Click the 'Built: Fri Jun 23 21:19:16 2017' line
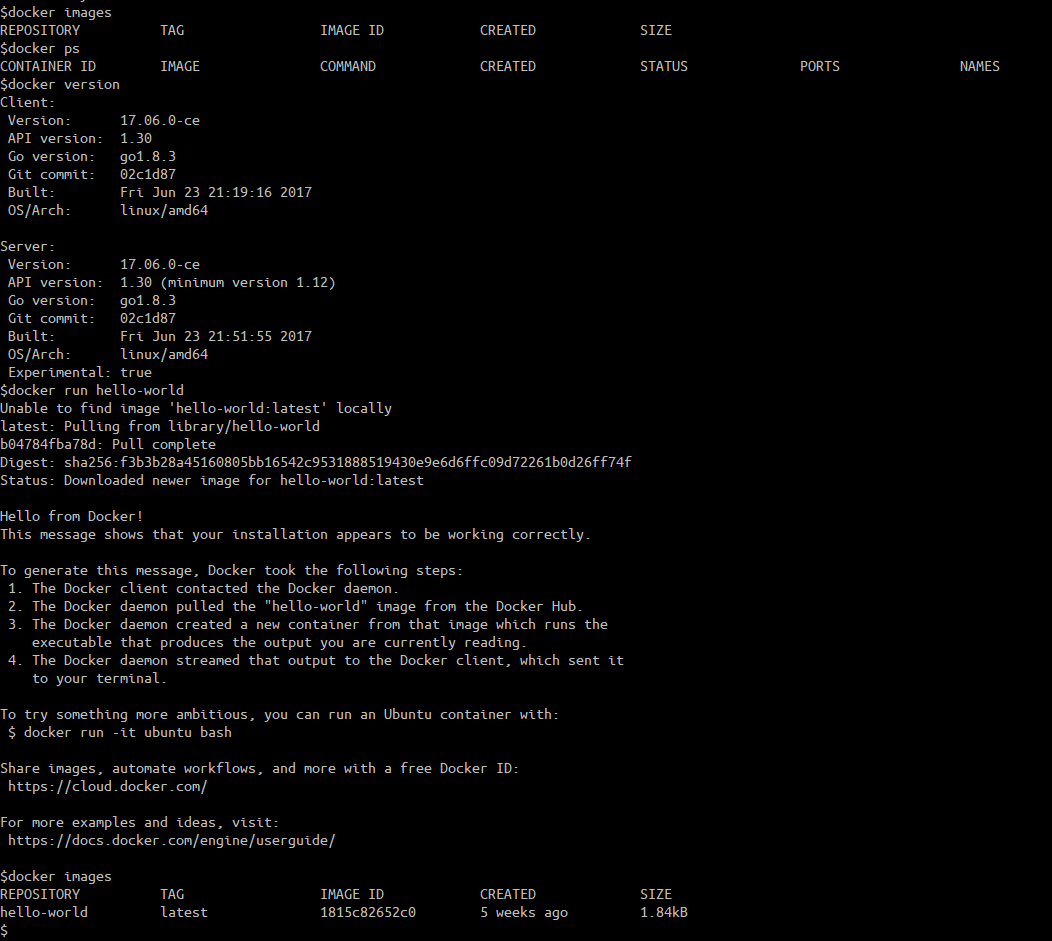1052x941 pixels. (x=160, y=192)
